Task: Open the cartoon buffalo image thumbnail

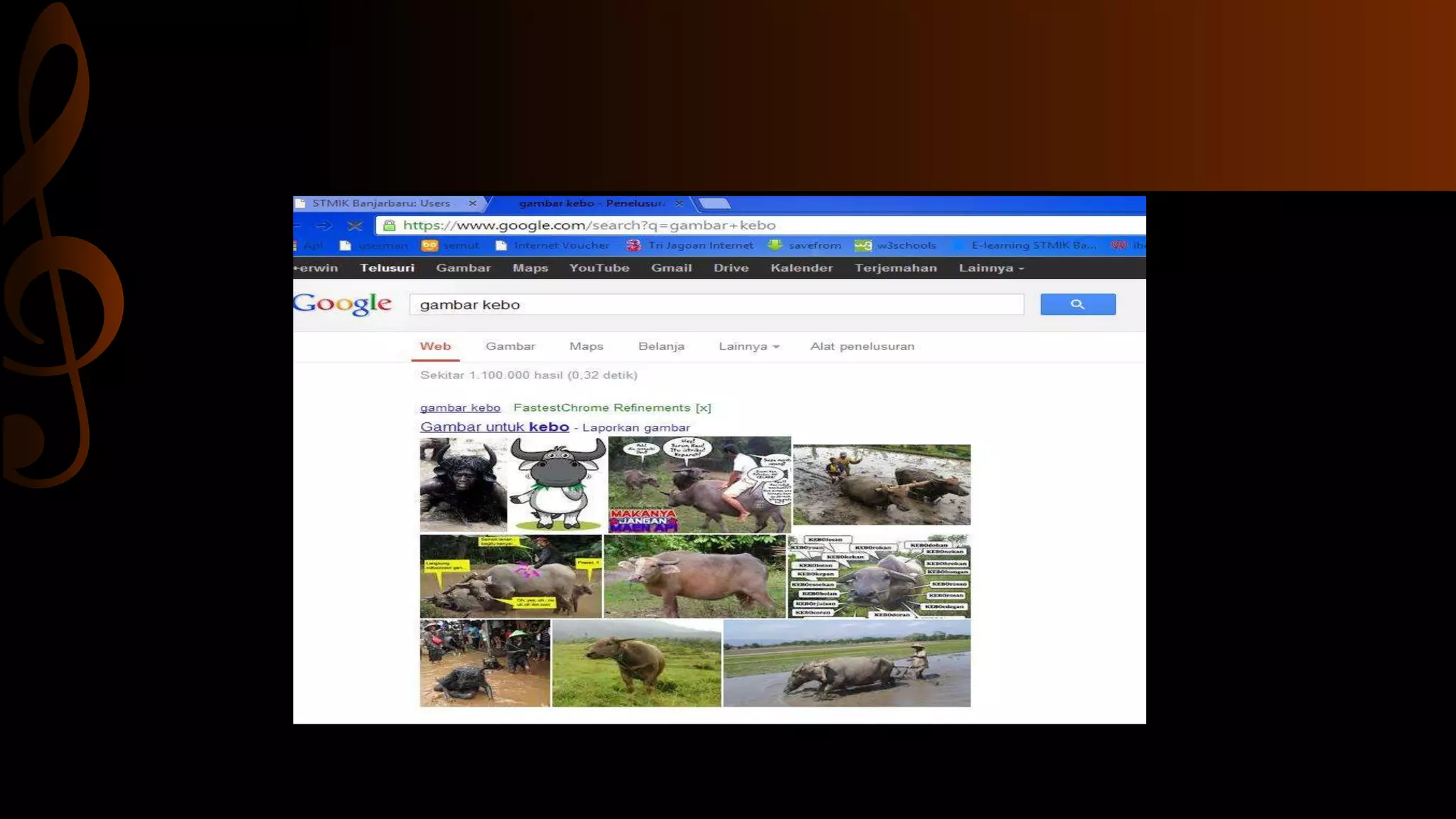Action: click(x=558, y=484)
